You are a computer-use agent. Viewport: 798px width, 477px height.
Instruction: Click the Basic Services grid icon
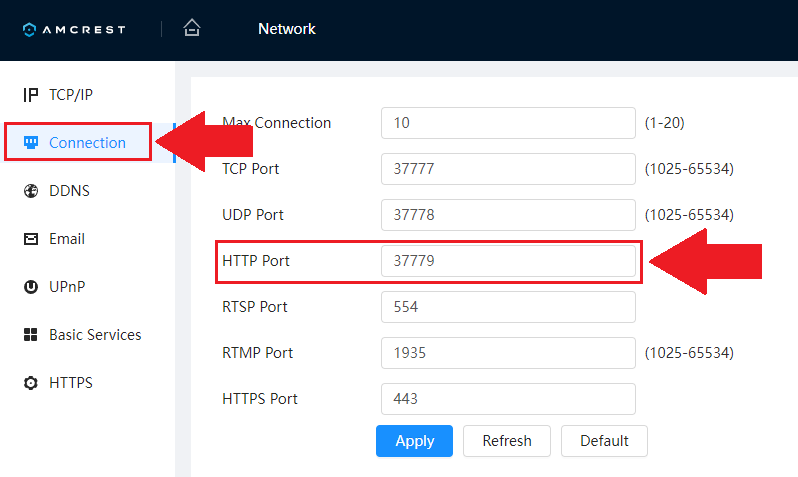pos(30,335)
